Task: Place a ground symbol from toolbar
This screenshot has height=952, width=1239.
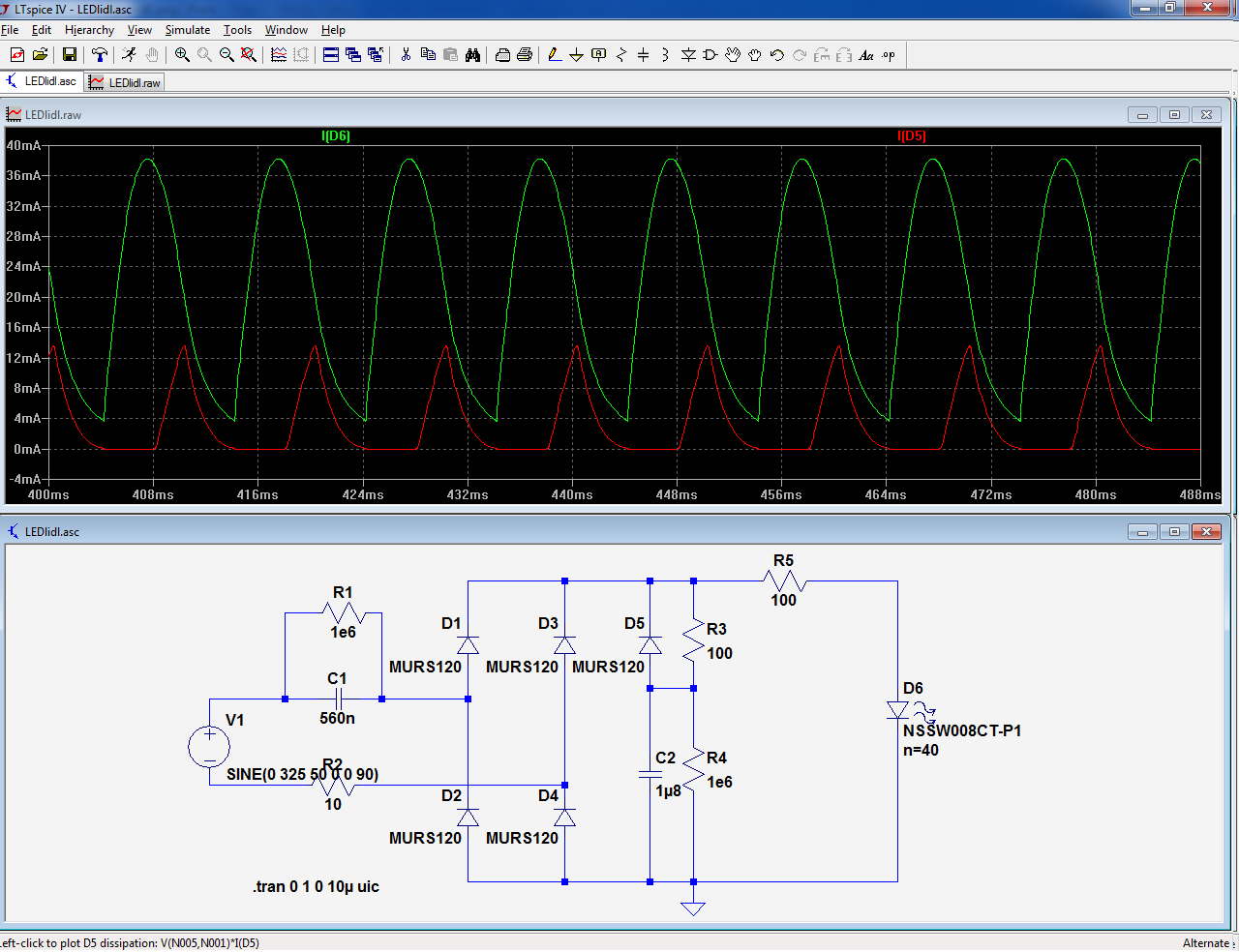Action: pyautogui.click(x=576, y=55)
